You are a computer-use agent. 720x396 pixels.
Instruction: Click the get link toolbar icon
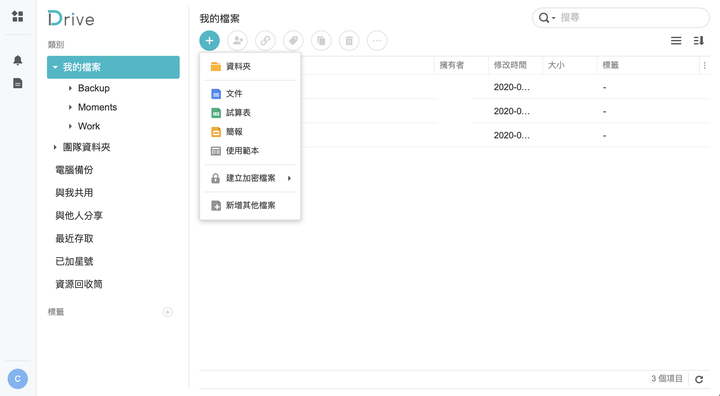[265, 41]
